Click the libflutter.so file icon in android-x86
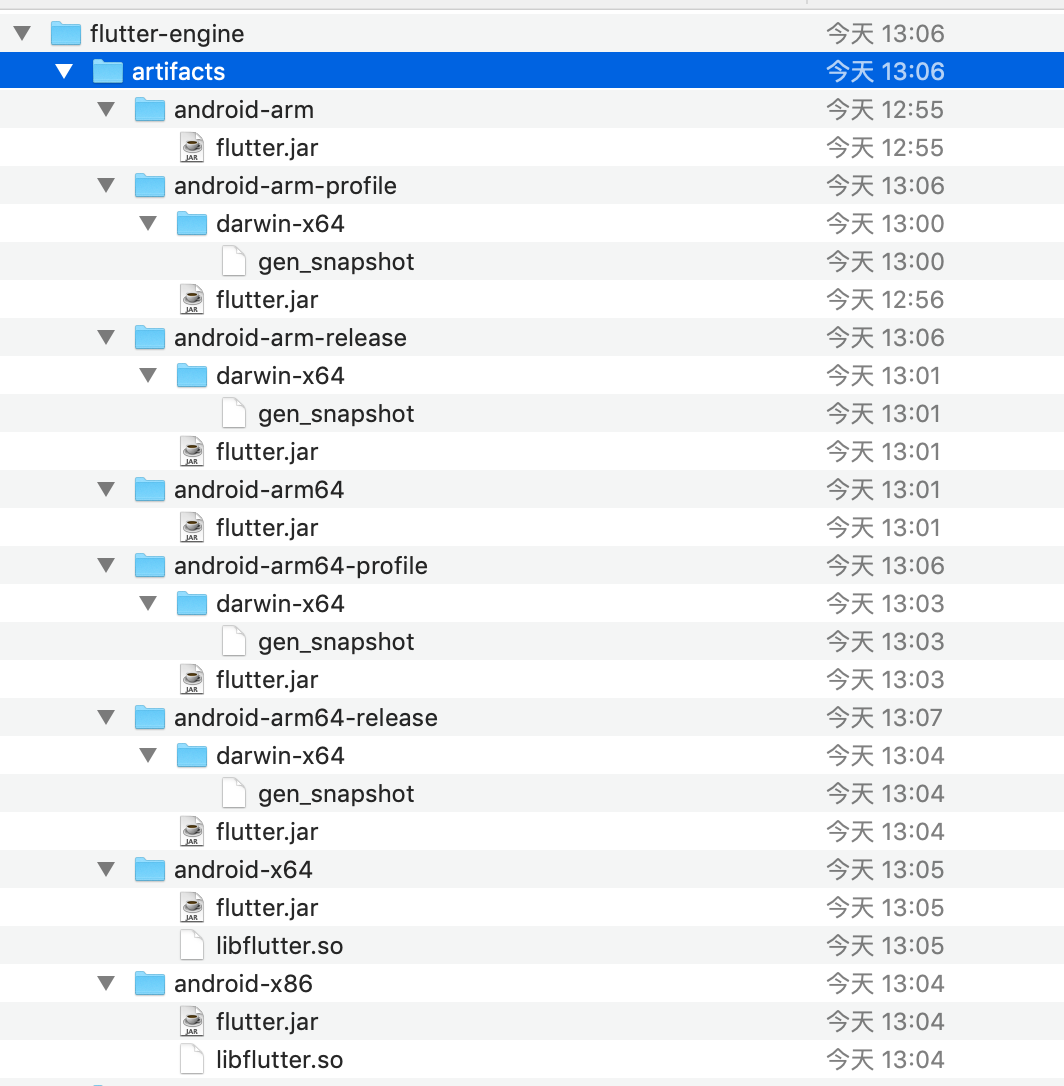 191,1060
